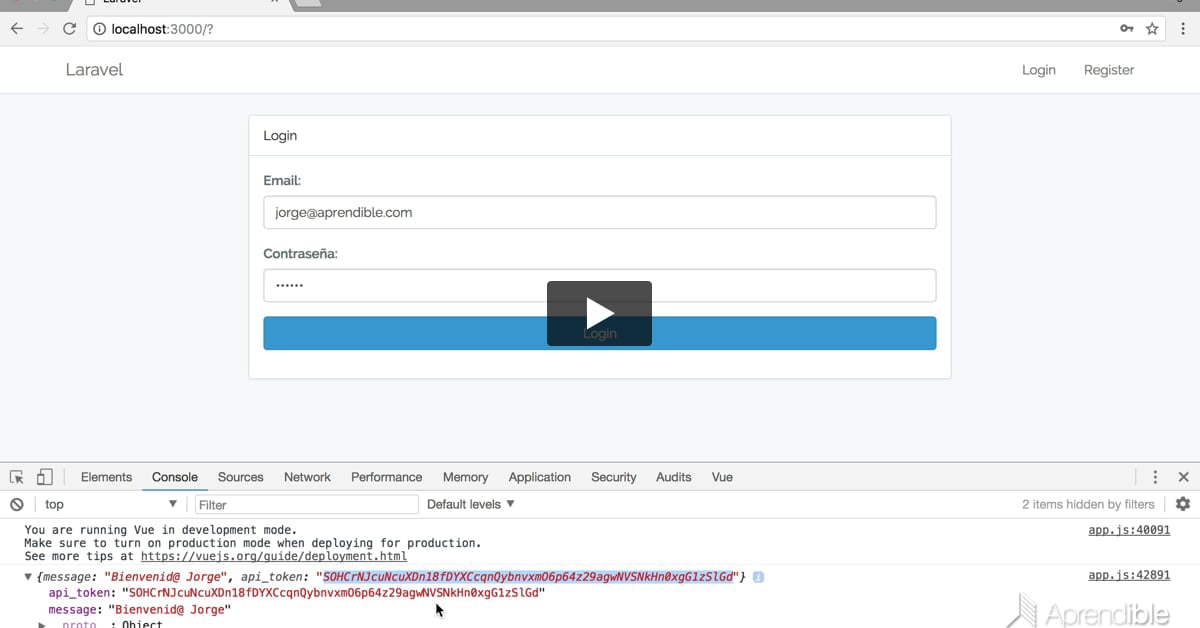Open the Default levels dropdown

tap(470, 504)
